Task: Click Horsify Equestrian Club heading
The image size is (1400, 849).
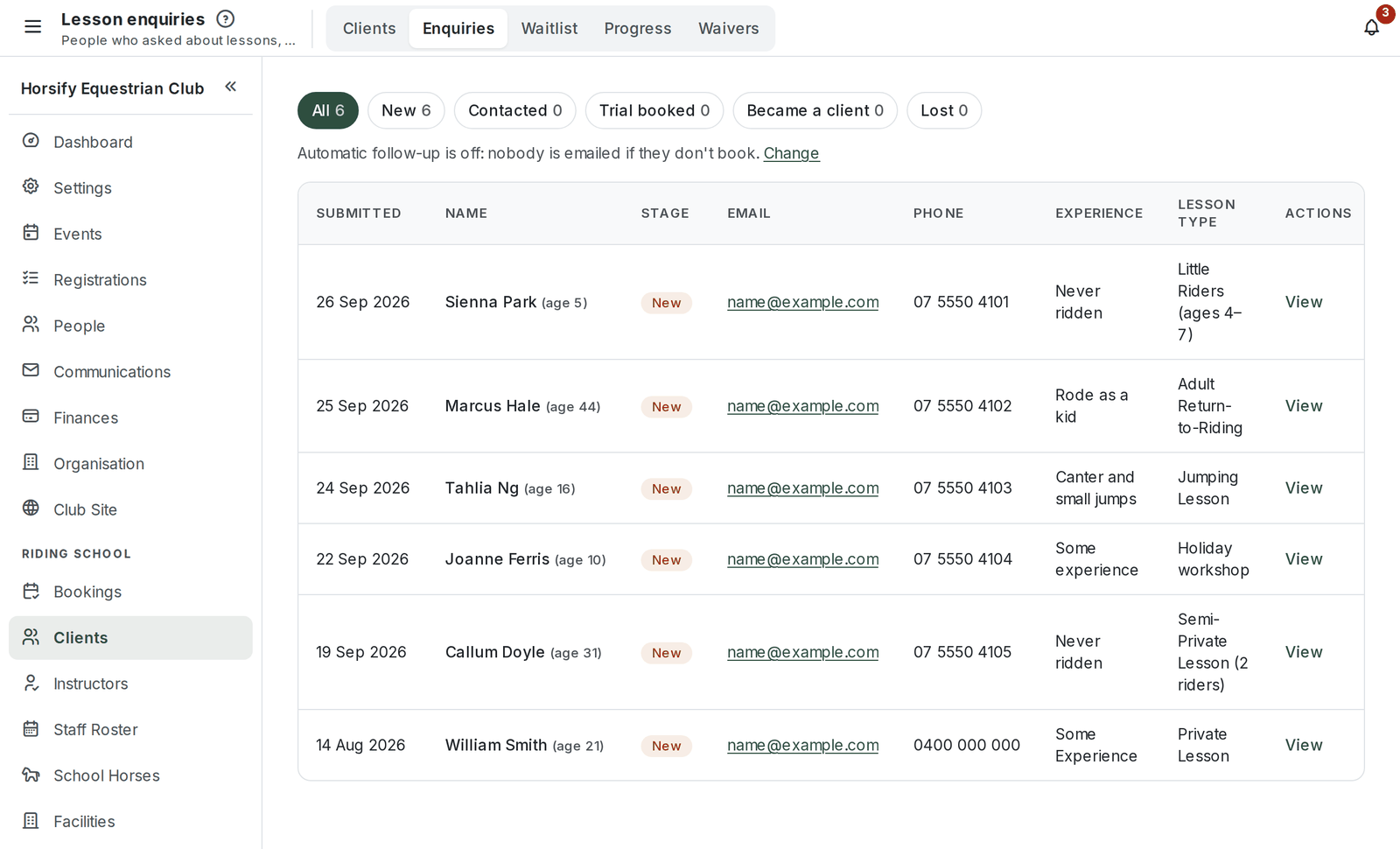Action: 112,88
